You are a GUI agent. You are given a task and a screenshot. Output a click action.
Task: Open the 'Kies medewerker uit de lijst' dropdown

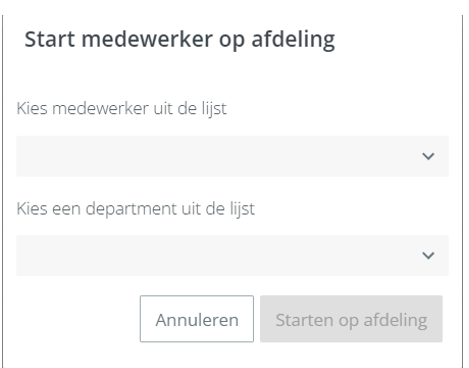232,156
